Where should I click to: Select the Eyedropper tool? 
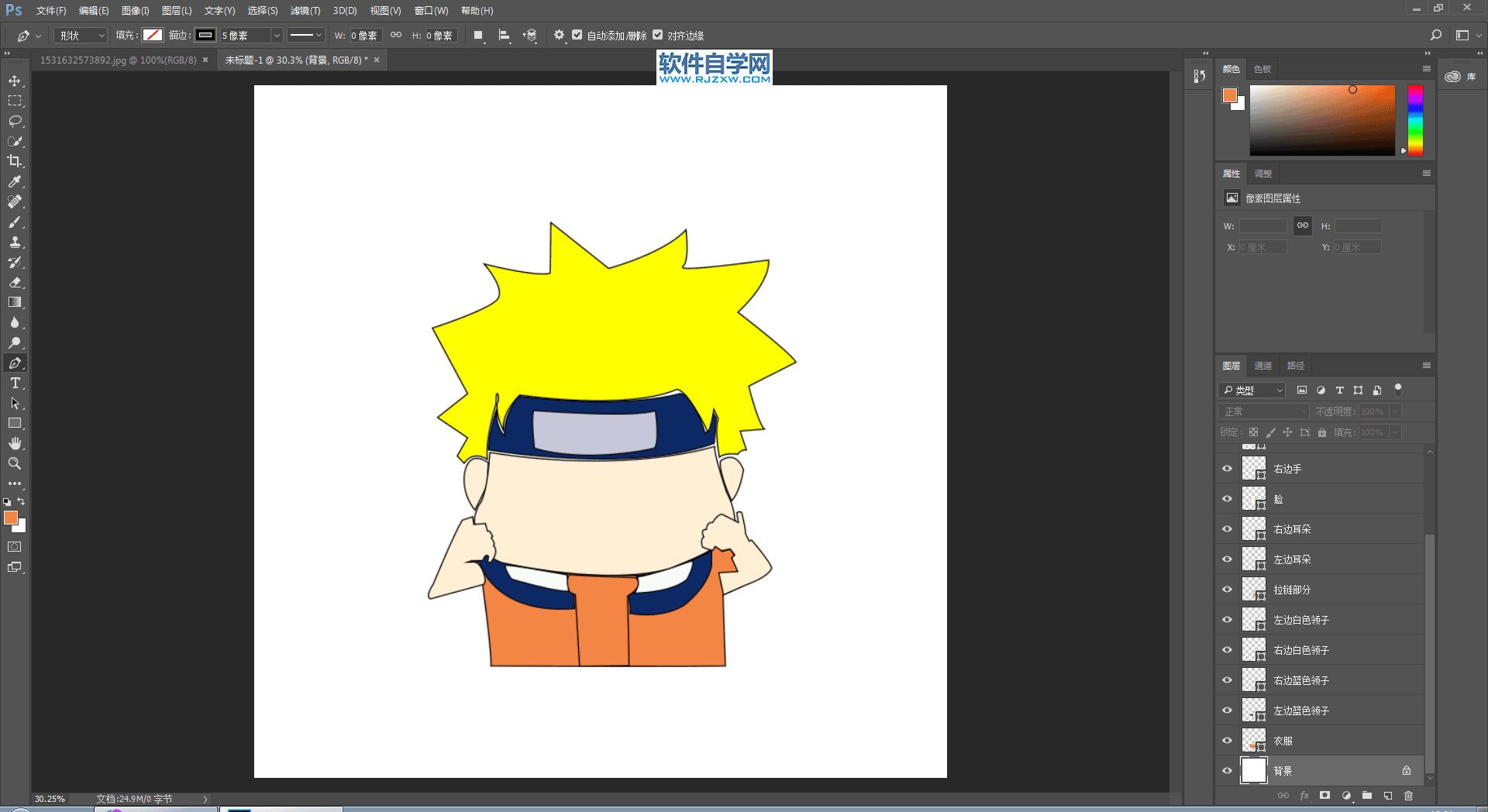(x=15, y=181)
